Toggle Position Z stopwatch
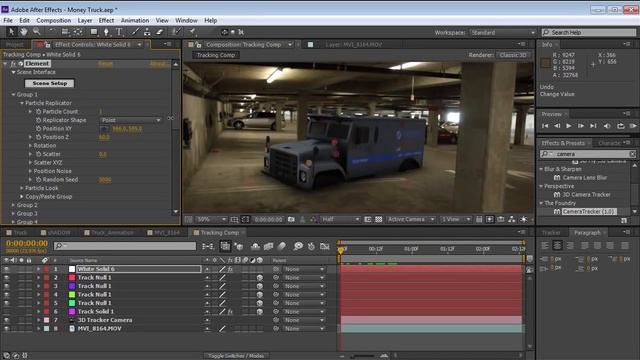 click(x=38, y=137)
